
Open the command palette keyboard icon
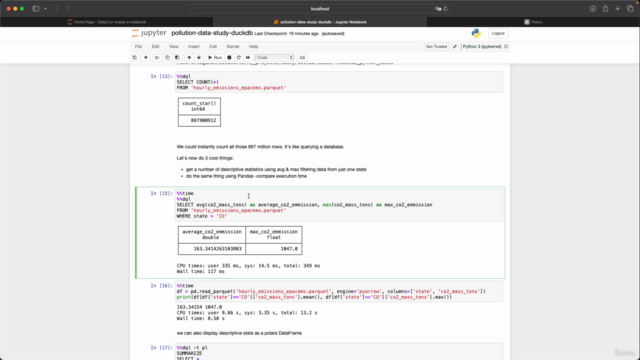[302, 58]
